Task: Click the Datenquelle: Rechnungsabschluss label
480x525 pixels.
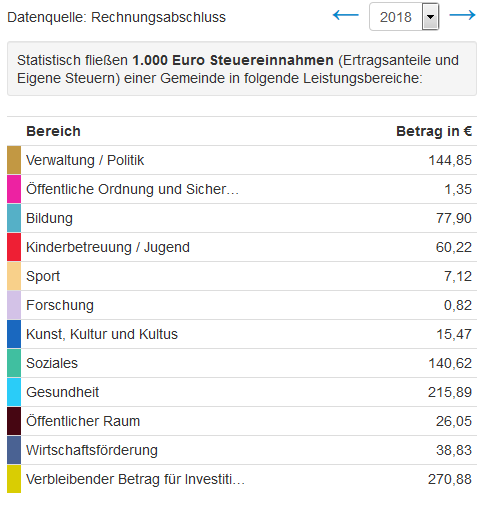Action: click(x=116, y=17)
